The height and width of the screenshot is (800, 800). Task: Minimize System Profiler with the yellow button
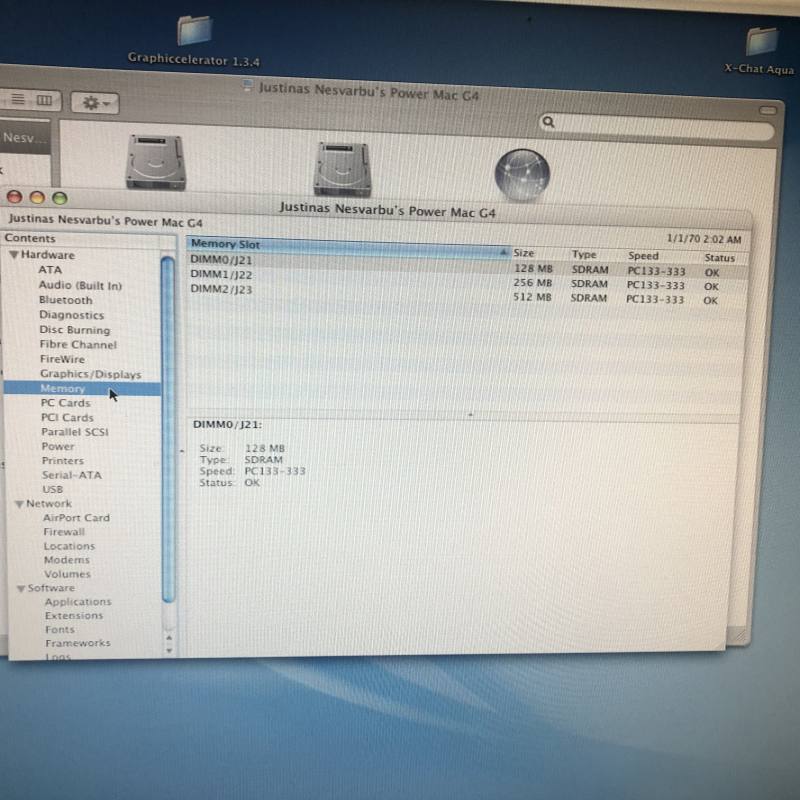(37, 197)
